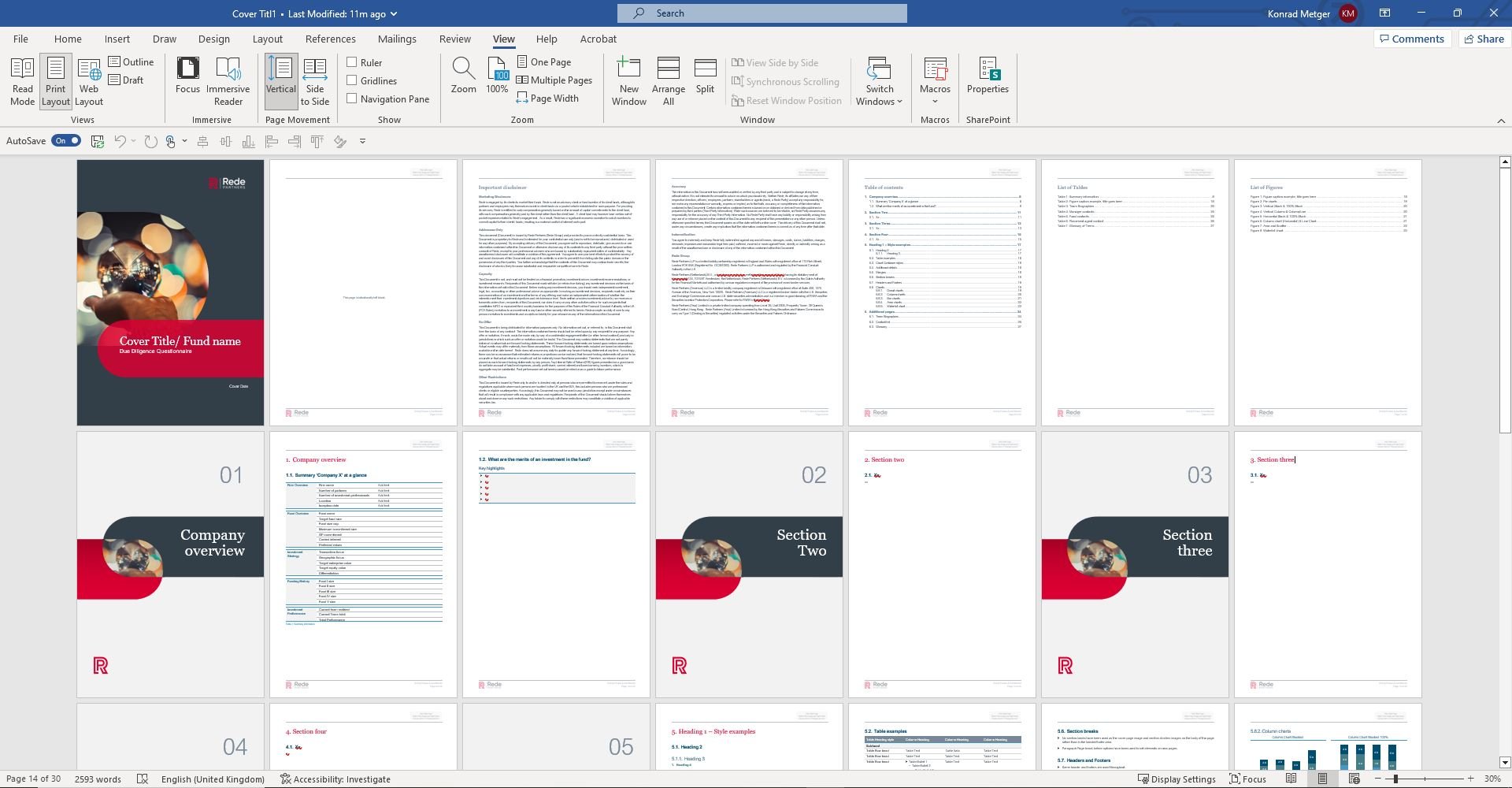Click the Macros button icon
Screen dimensions: 1512x788
935,68
